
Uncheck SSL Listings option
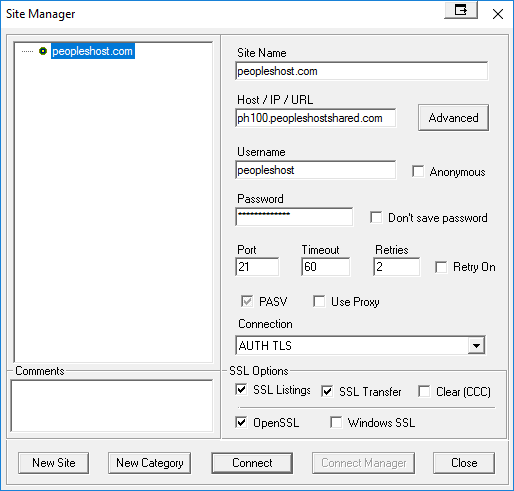241,389
